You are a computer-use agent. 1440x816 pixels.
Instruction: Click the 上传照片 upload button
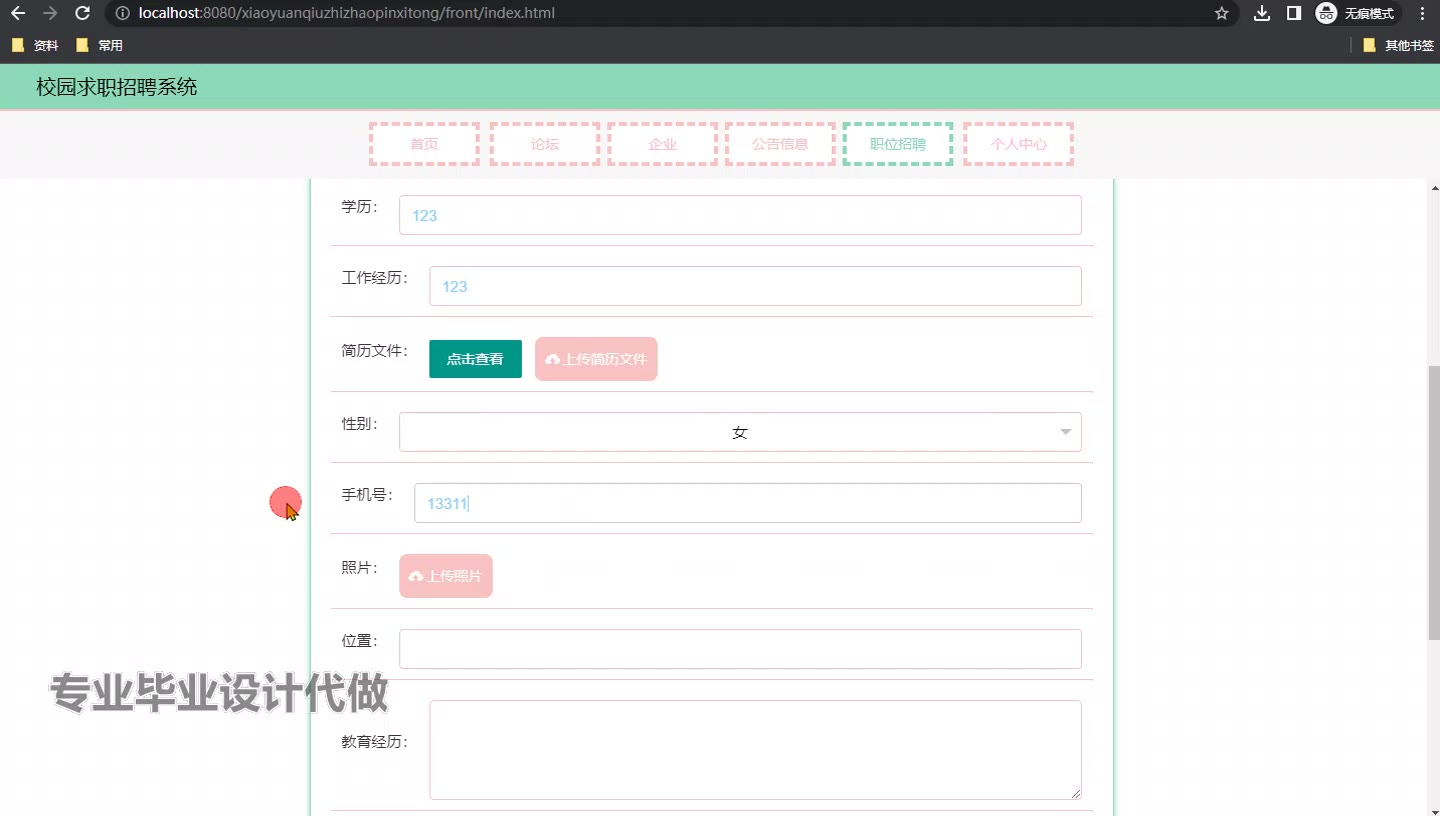(446, 576)
